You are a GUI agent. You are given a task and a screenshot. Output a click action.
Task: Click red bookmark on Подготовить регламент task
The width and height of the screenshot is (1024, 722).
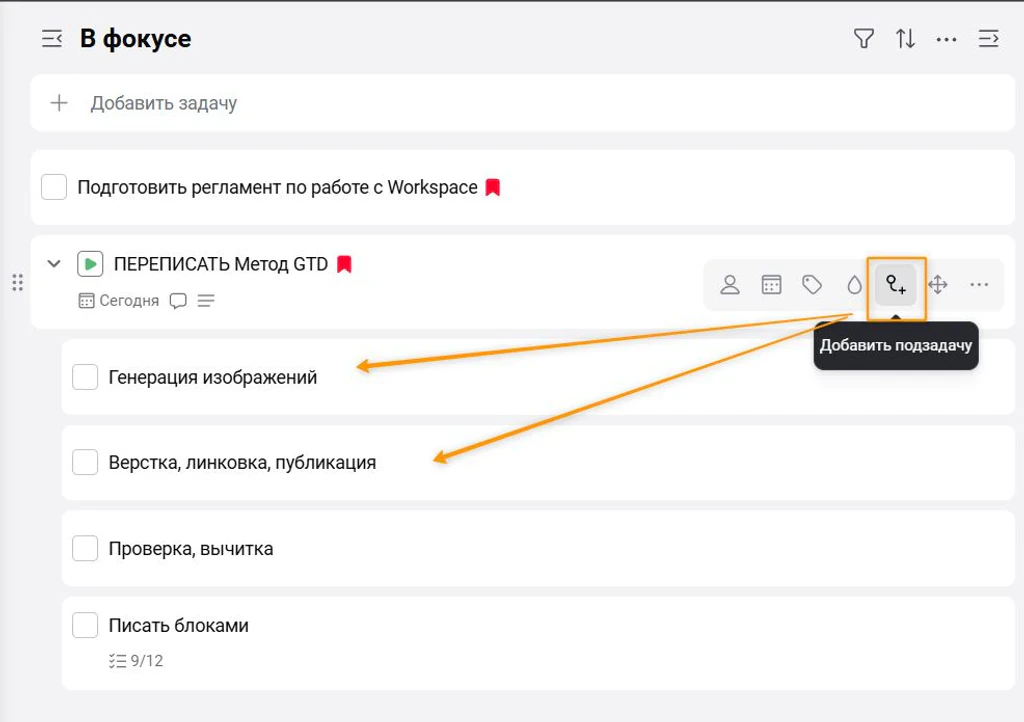click(x=493, y=187)
